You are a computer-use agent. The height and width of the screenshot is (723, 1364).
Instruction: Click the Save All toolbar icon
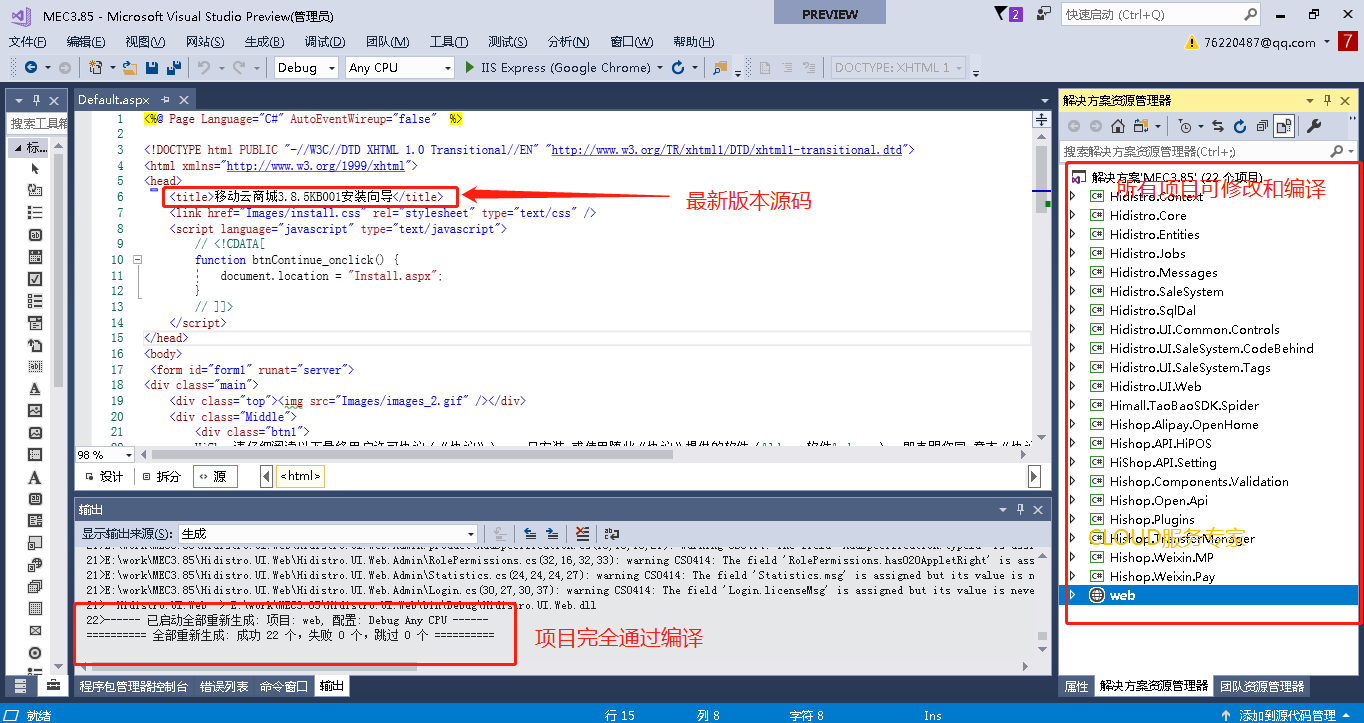(x=174, y=67)
